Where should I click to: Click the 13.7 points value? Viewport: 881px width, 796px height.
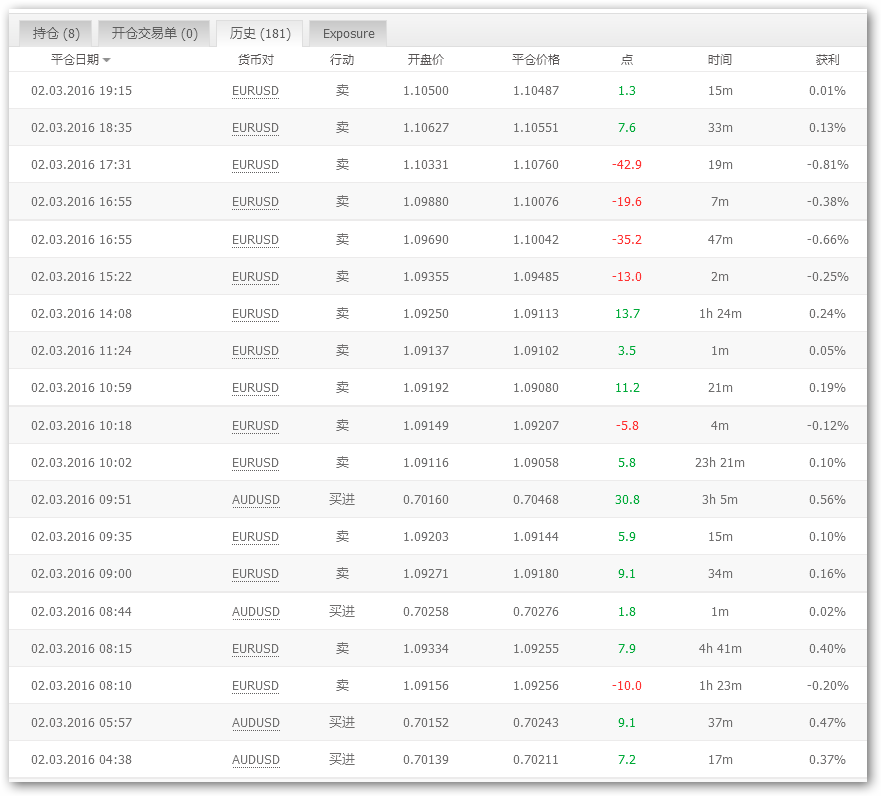click(627, 314)
